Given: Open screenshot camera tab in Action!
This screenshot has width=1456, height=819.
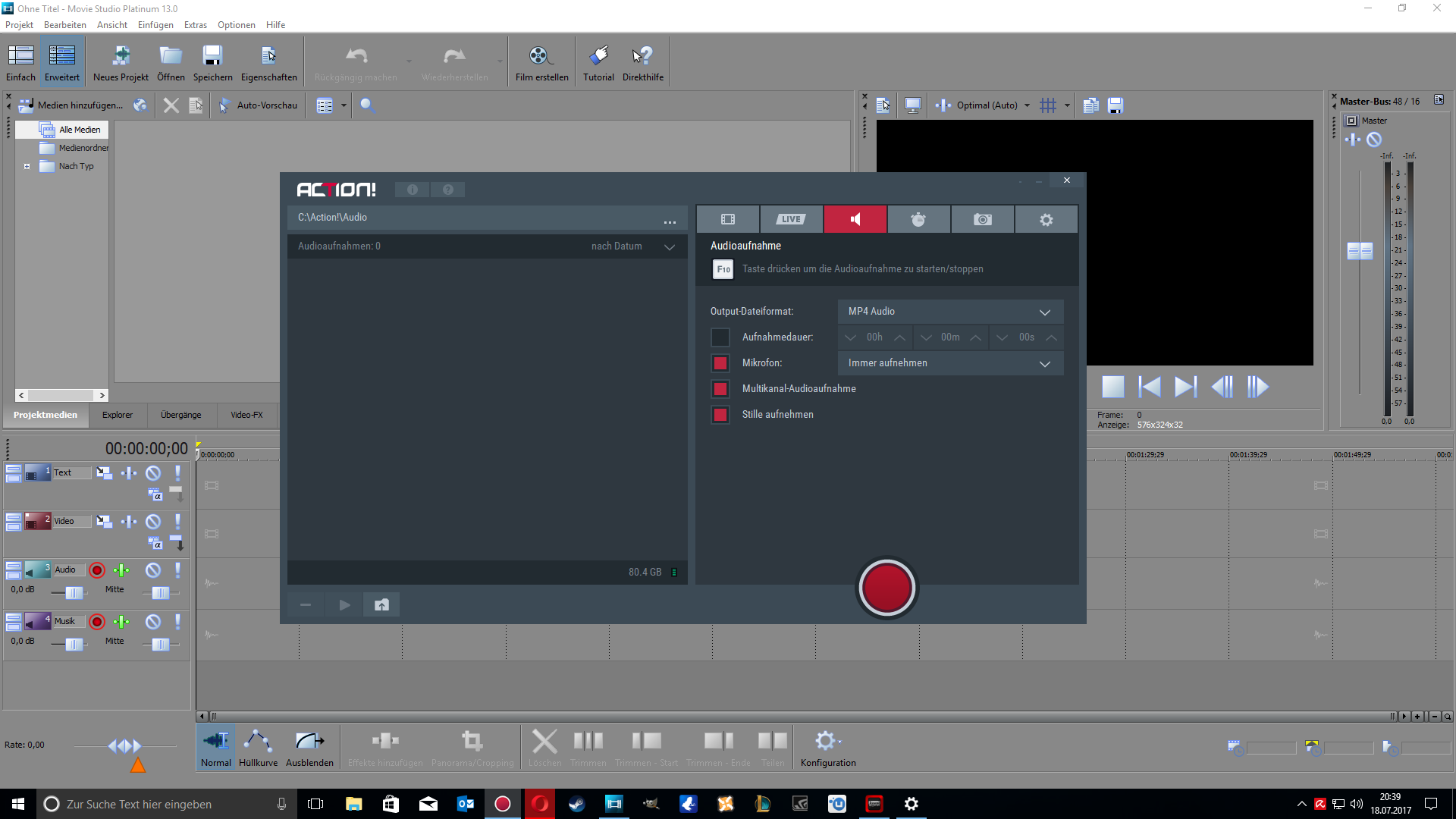Looking at the screenshot, I should [983, 219].
